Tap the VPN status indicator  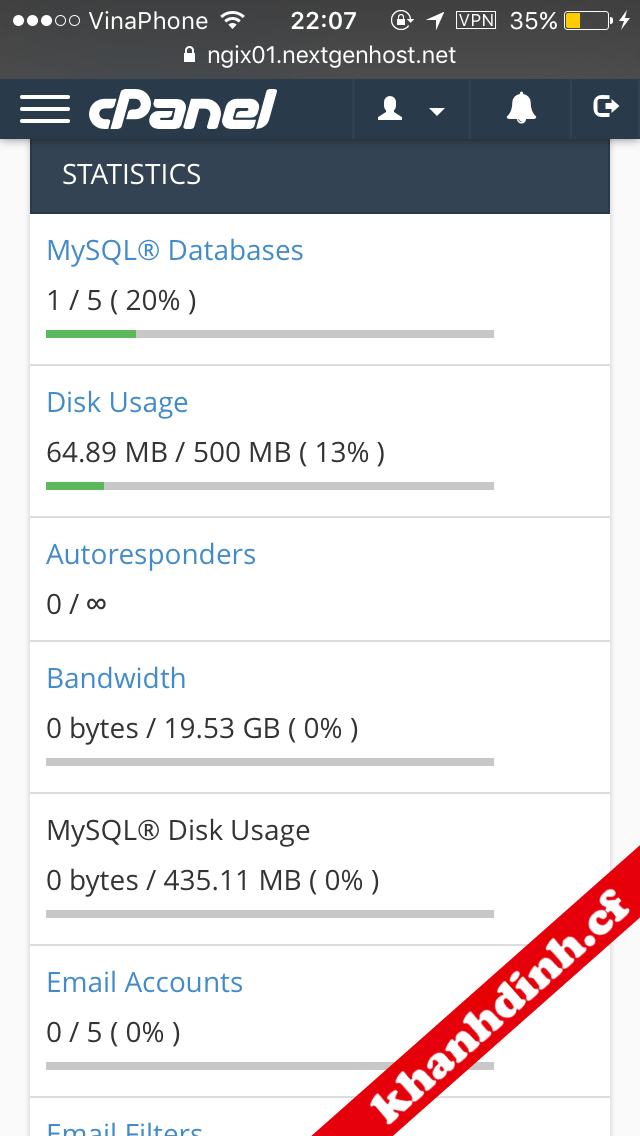[478, 20]
